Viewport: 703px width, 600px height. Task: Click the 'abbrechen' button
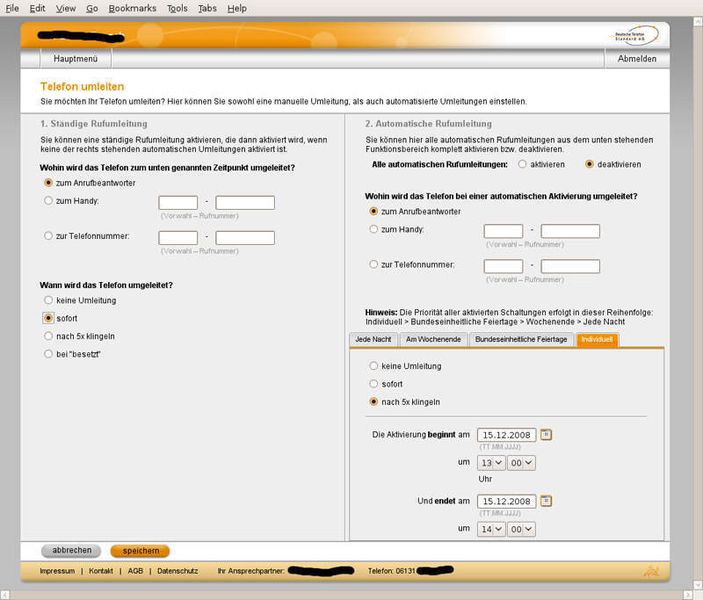(71, 551)
